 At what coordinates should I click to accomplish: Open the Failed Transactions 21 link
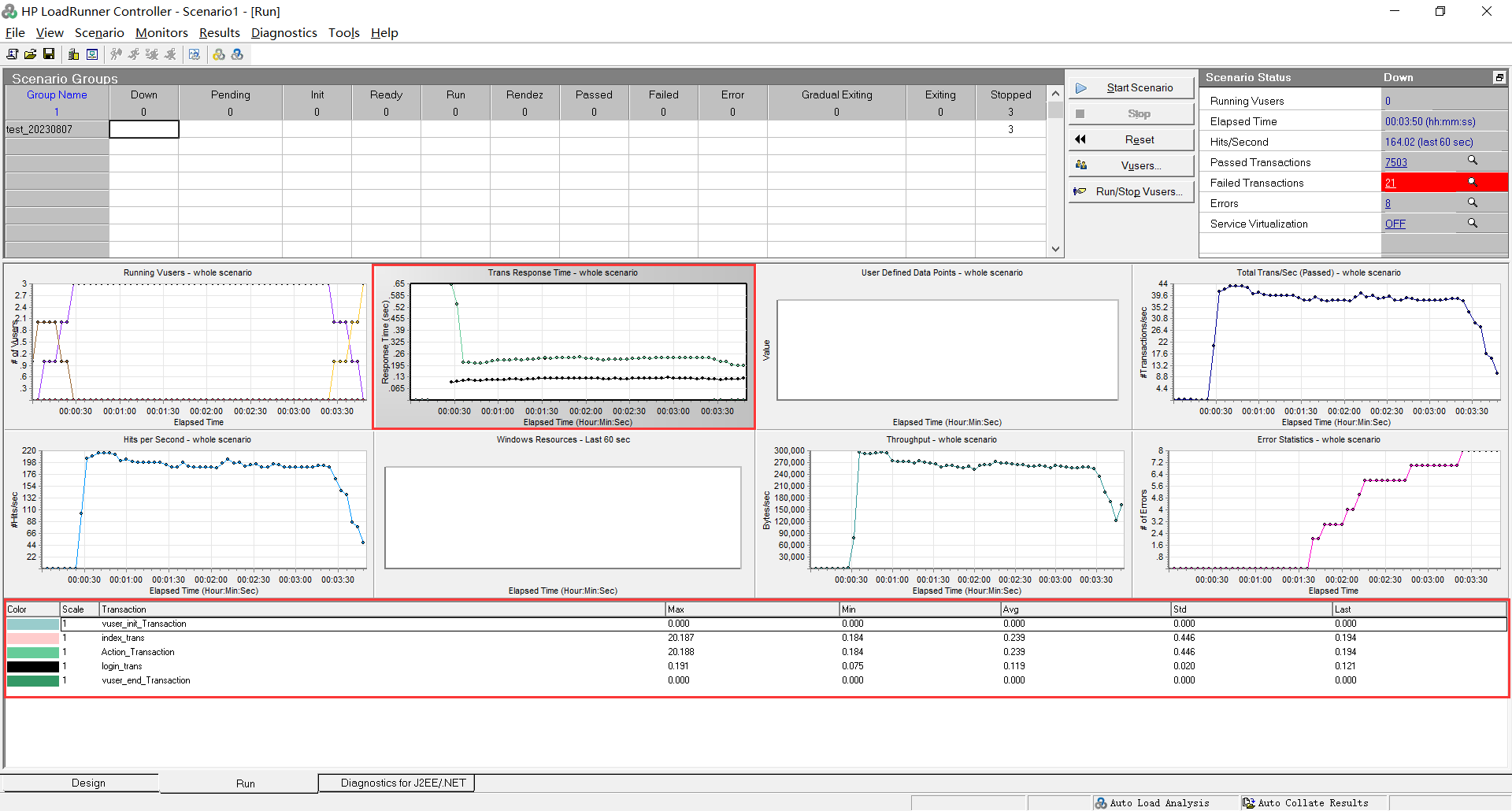point(1390,183)
